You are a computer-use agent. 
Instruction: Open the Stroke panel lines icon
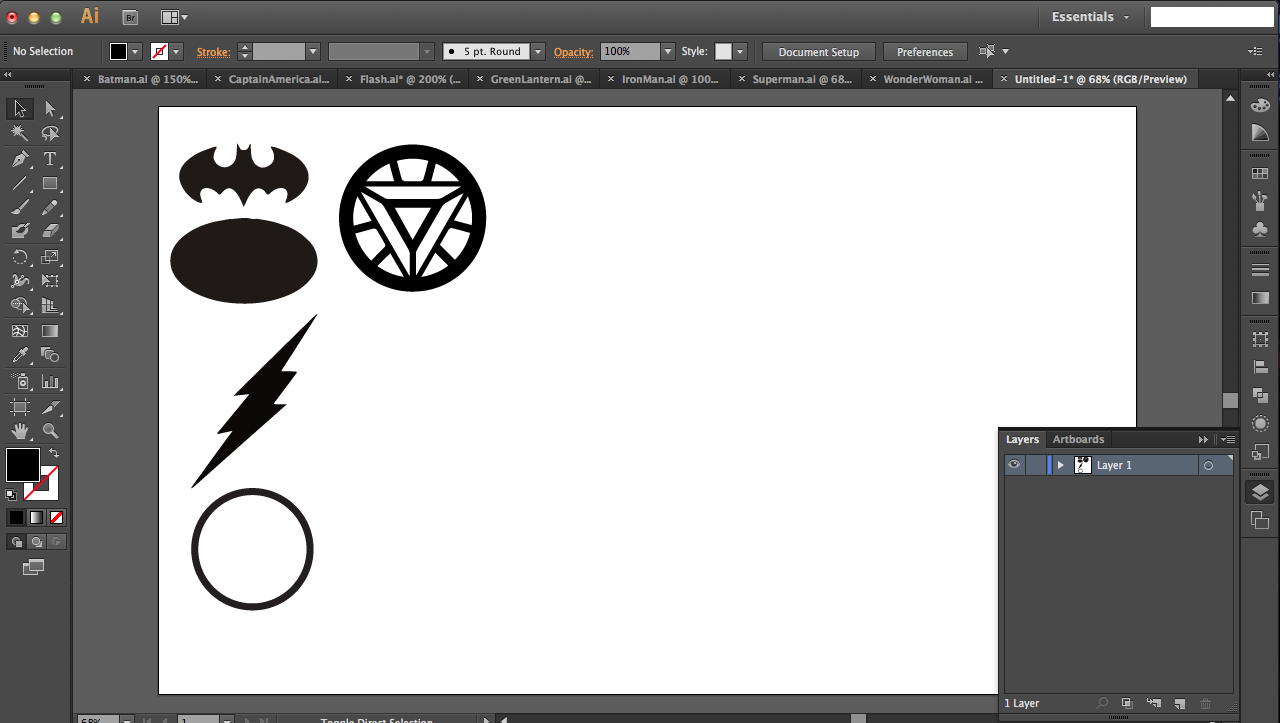[x=1260, y=270]
